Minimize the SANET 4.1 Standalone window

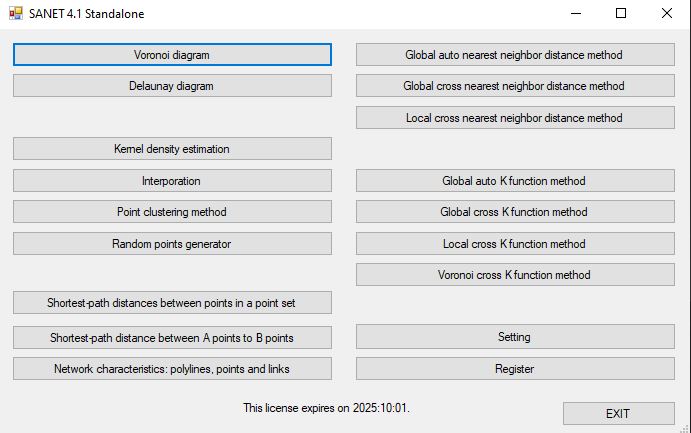point(576,13)
